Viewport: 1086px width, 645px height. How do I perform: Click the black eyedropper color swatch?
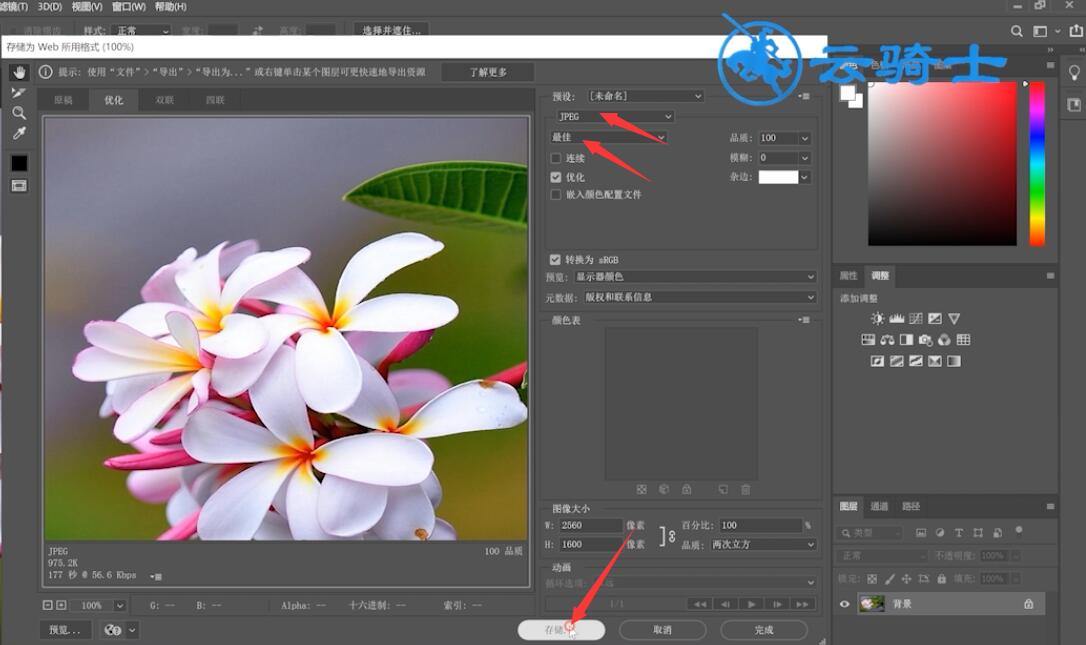coord(19,163)
